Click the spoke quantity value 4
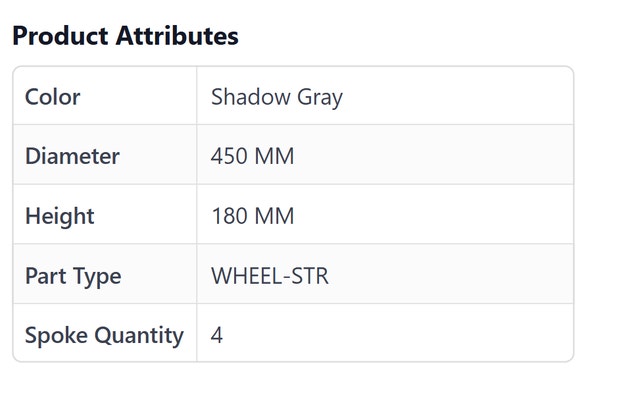The width and height of the screenshot is (640, 397). pos(217,335)
